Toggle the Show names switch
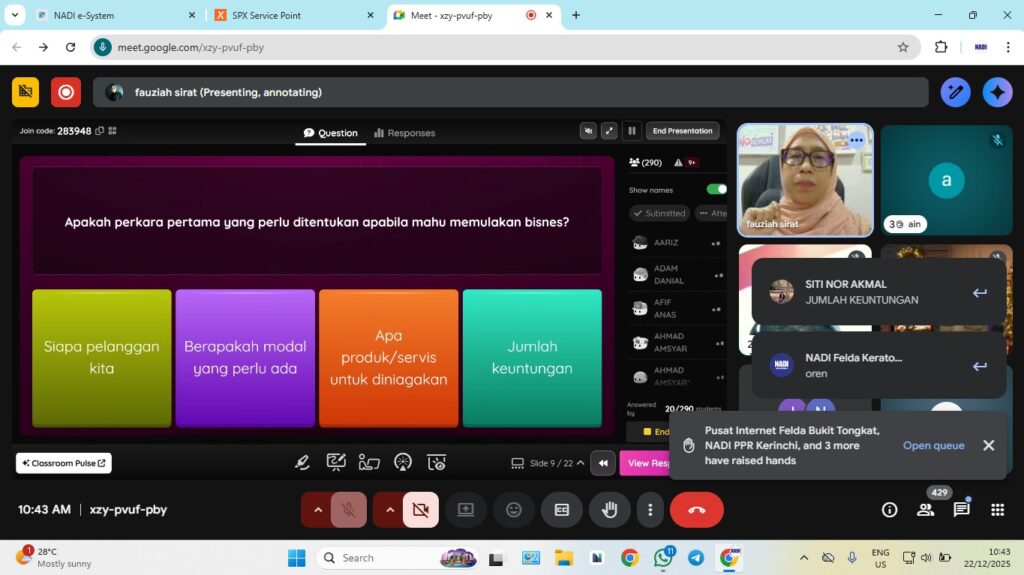This screenshot has width=1024, height=575. click(x=716, y=189)
